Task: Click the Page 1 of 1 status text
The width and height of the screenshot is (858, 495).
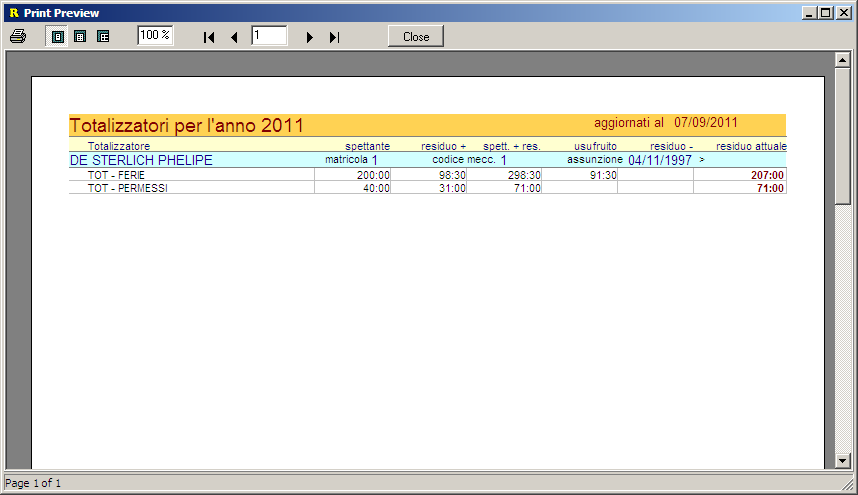Action: pos(33,483)
